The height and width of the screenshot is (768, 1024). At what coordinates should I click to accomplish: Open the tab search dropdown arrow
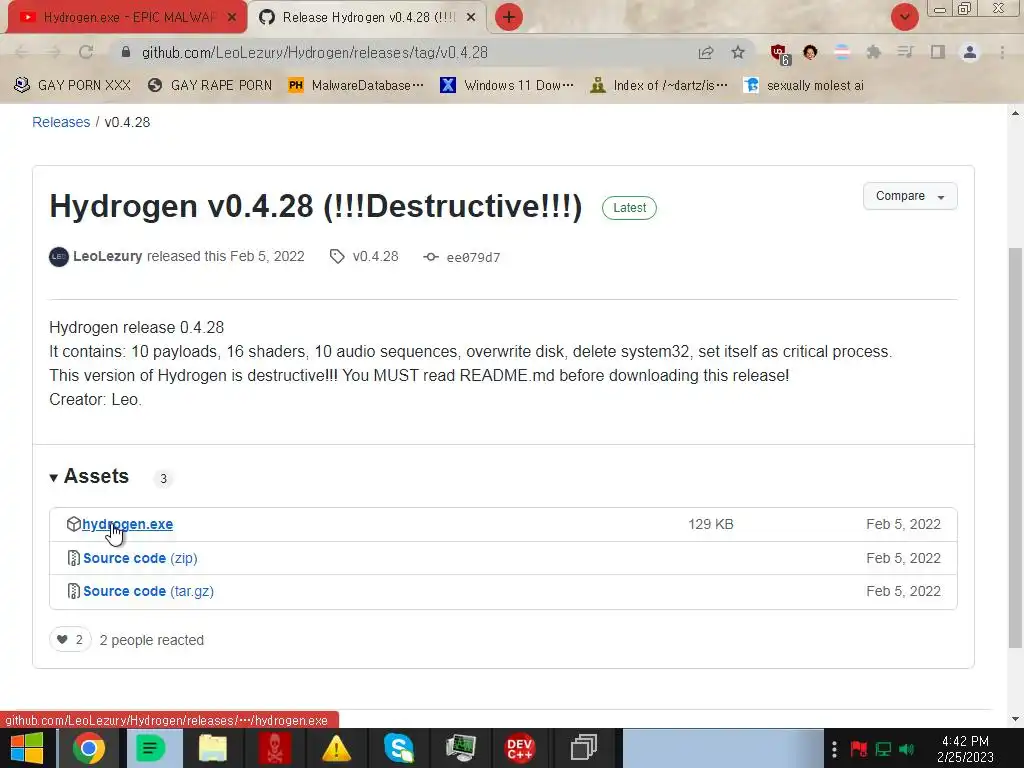click(x=904, y=17)
